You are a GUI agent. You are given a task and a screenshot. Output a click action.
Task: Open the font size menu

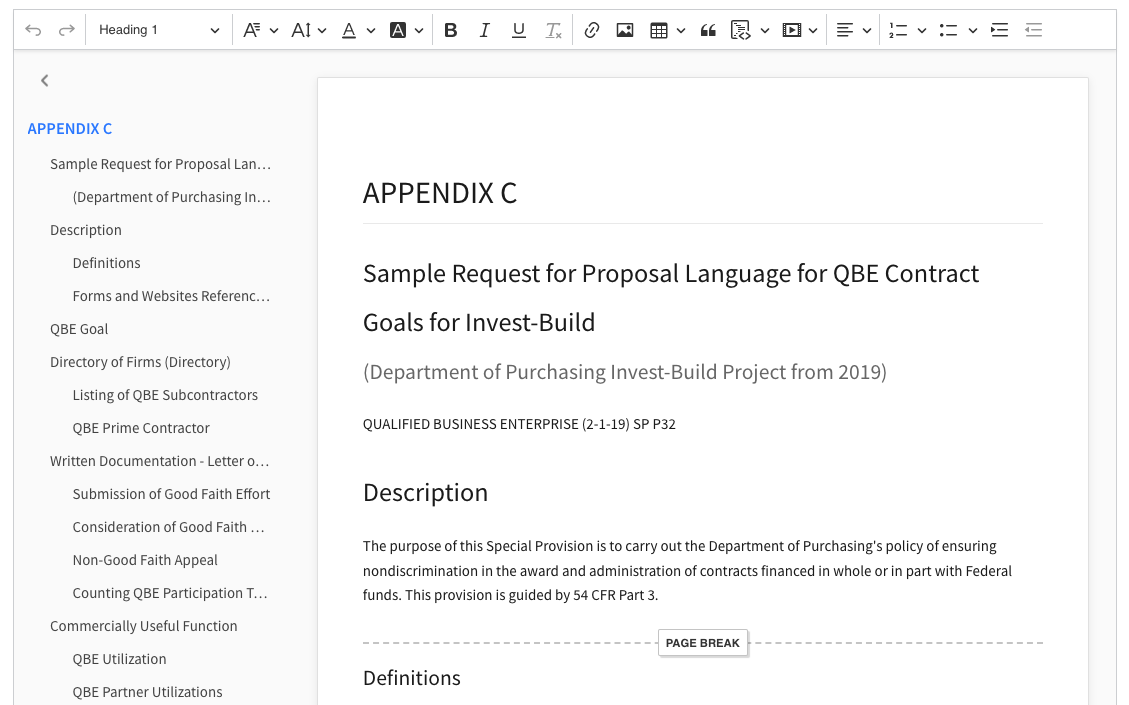(301, 30)
